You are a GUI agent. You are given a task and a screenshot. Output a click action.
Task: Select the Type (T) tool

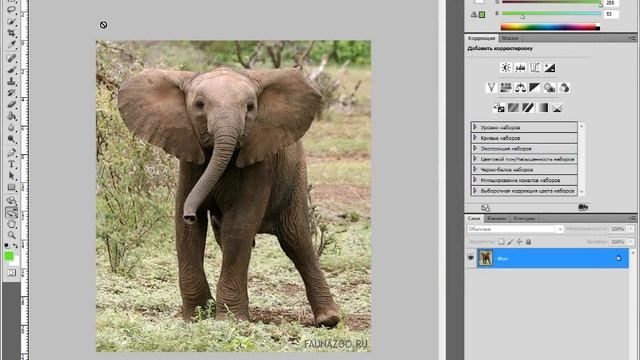(11, 164)
